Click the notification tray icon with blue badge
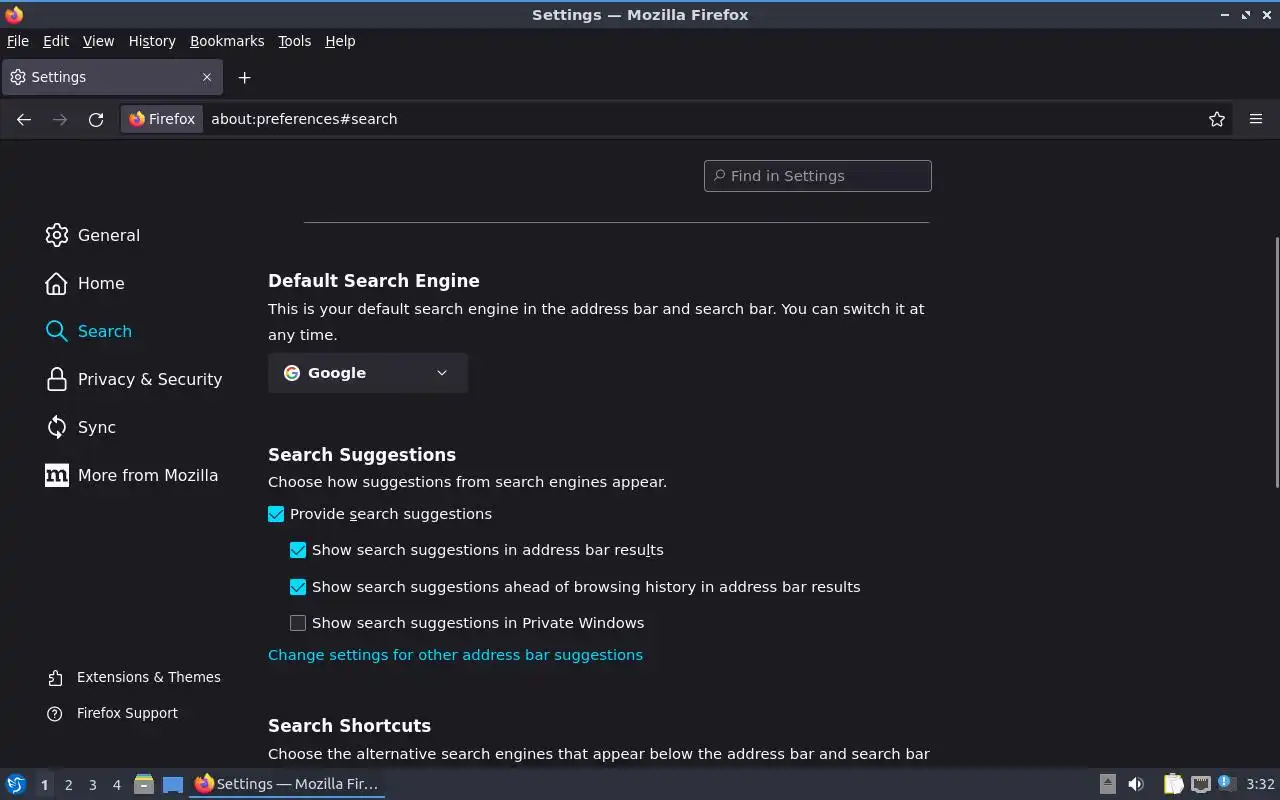This screenshot has height=800, width=1280. point(1227,784)
